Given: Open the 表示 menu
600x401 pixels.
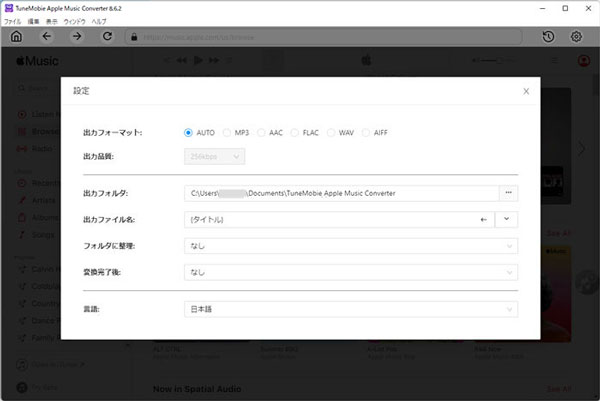Looking at the screenshot, I should (x=52, y=21).
